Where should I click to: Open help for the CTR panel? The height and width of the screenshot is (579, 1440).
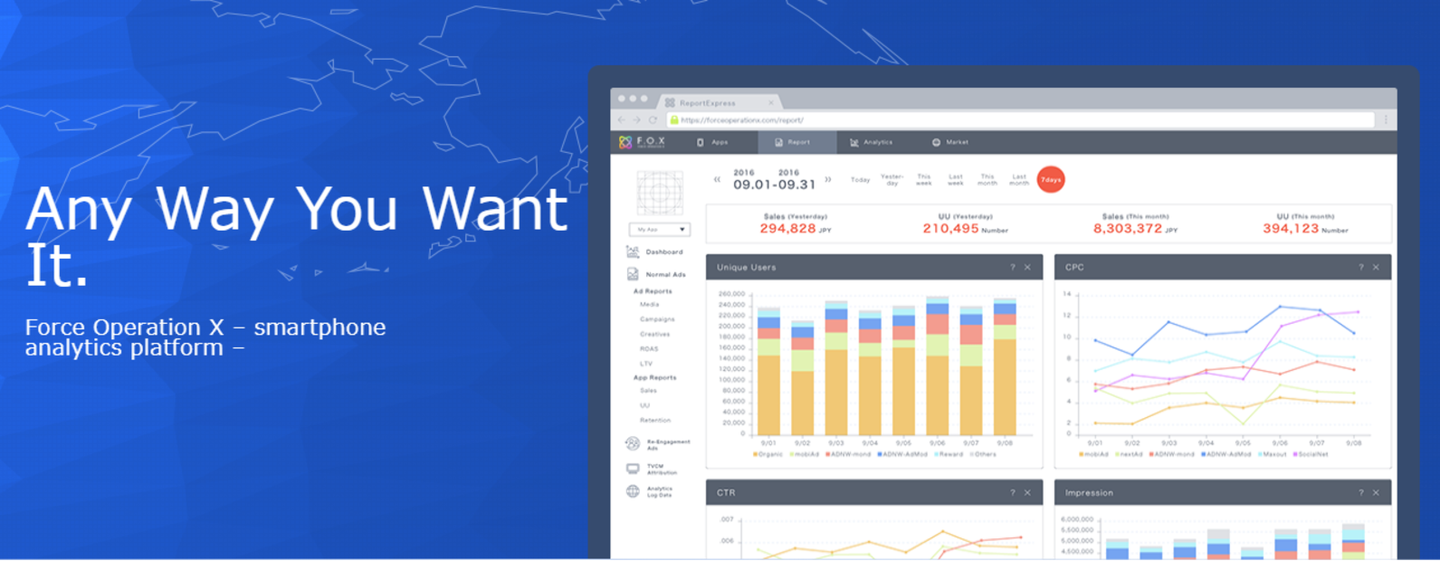coord(1012,492)
